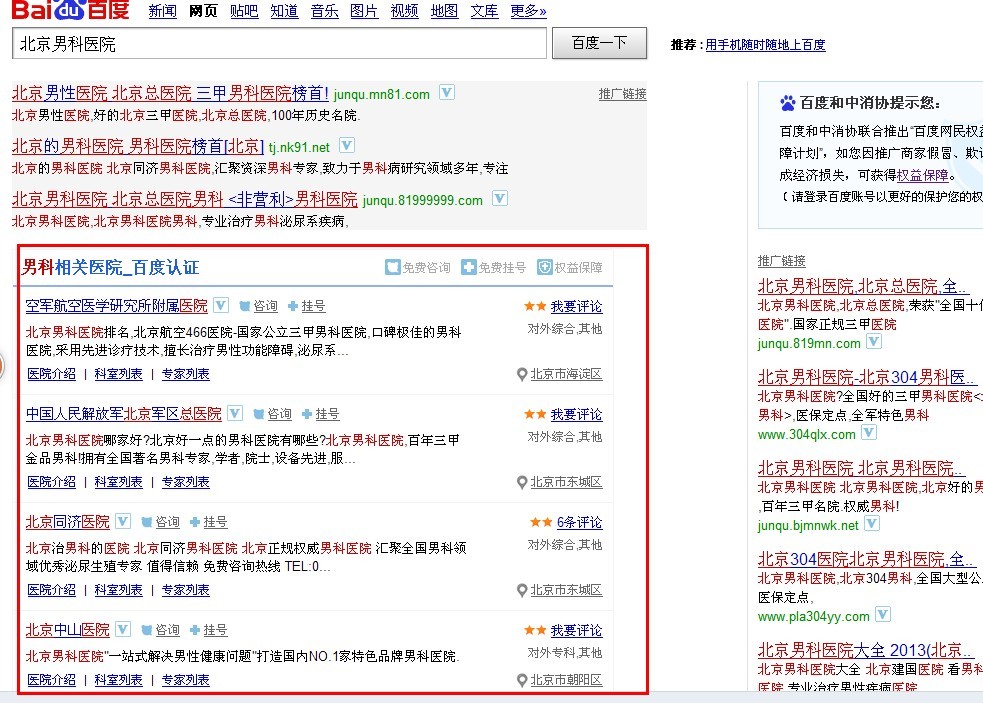Open 科室列表 for 北京中山医院
This screenshot has height=703, width=983.
pyautogui.click(x=118, y=680)
